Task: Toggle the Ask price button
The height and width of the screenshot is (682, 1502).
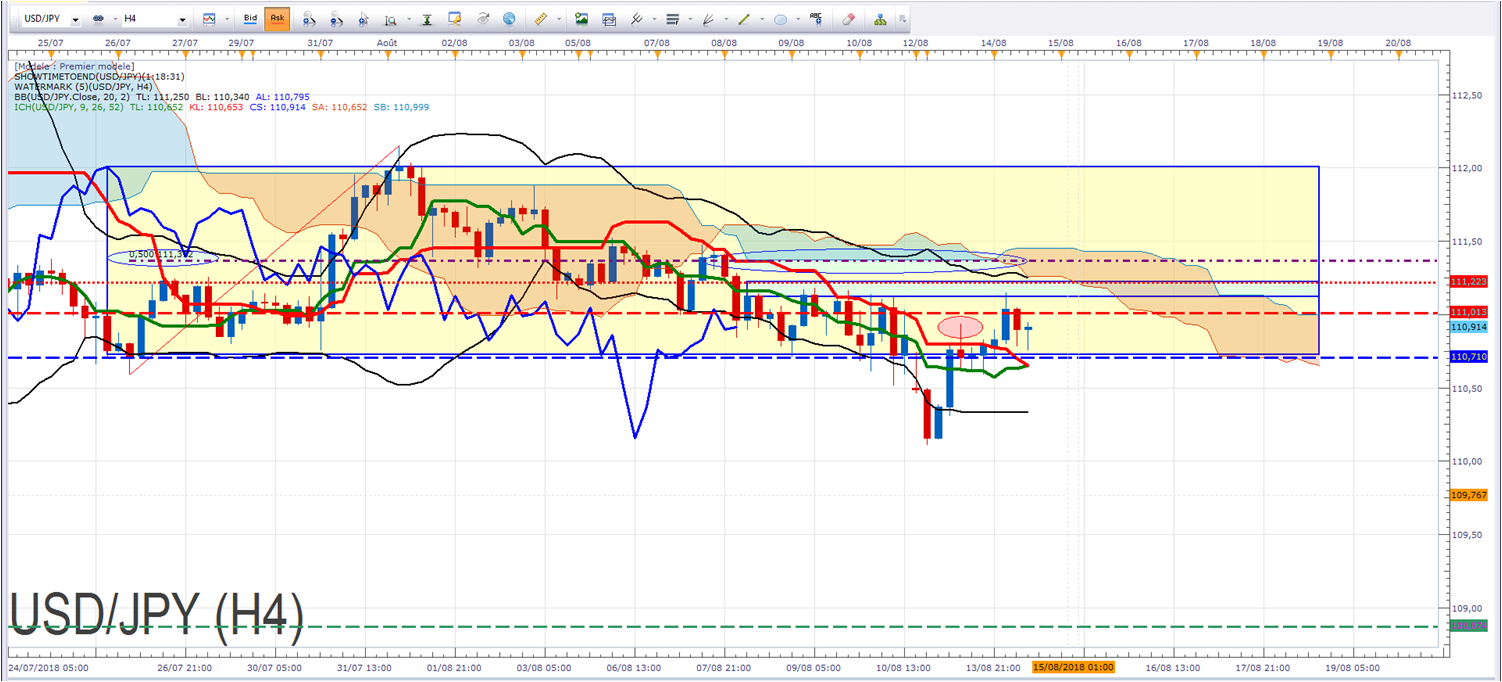Action: pyautogui.click(x=277, y=19)
